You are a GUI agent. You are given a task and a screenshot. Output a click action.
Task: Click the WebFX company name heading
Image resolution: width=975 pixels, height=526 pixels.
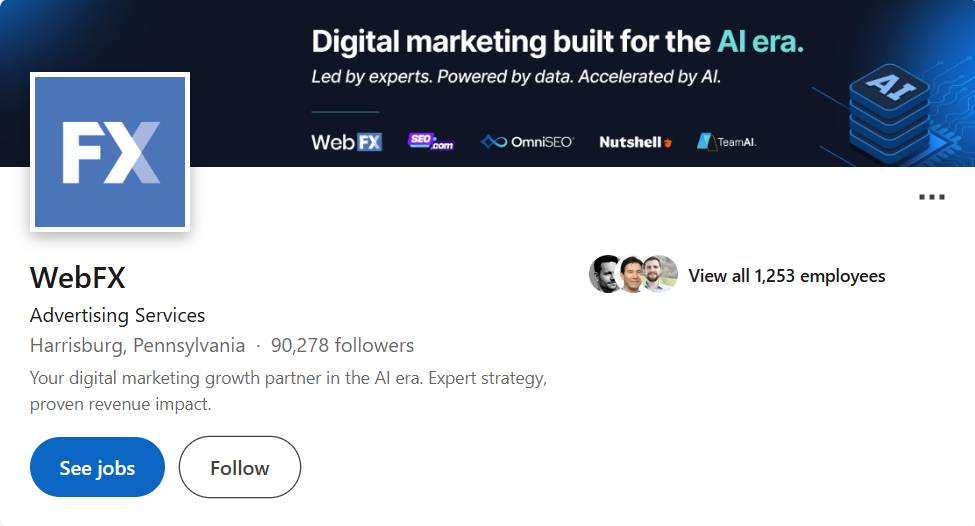[78, 278]
